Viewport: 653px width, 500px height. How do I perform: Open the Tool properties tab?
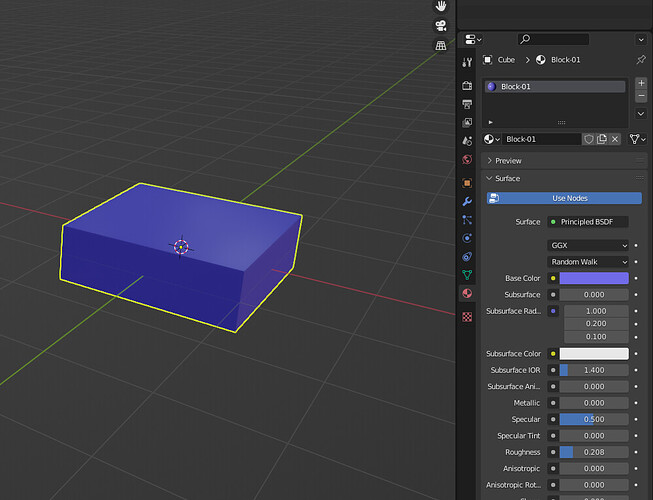tap(467, 62)
